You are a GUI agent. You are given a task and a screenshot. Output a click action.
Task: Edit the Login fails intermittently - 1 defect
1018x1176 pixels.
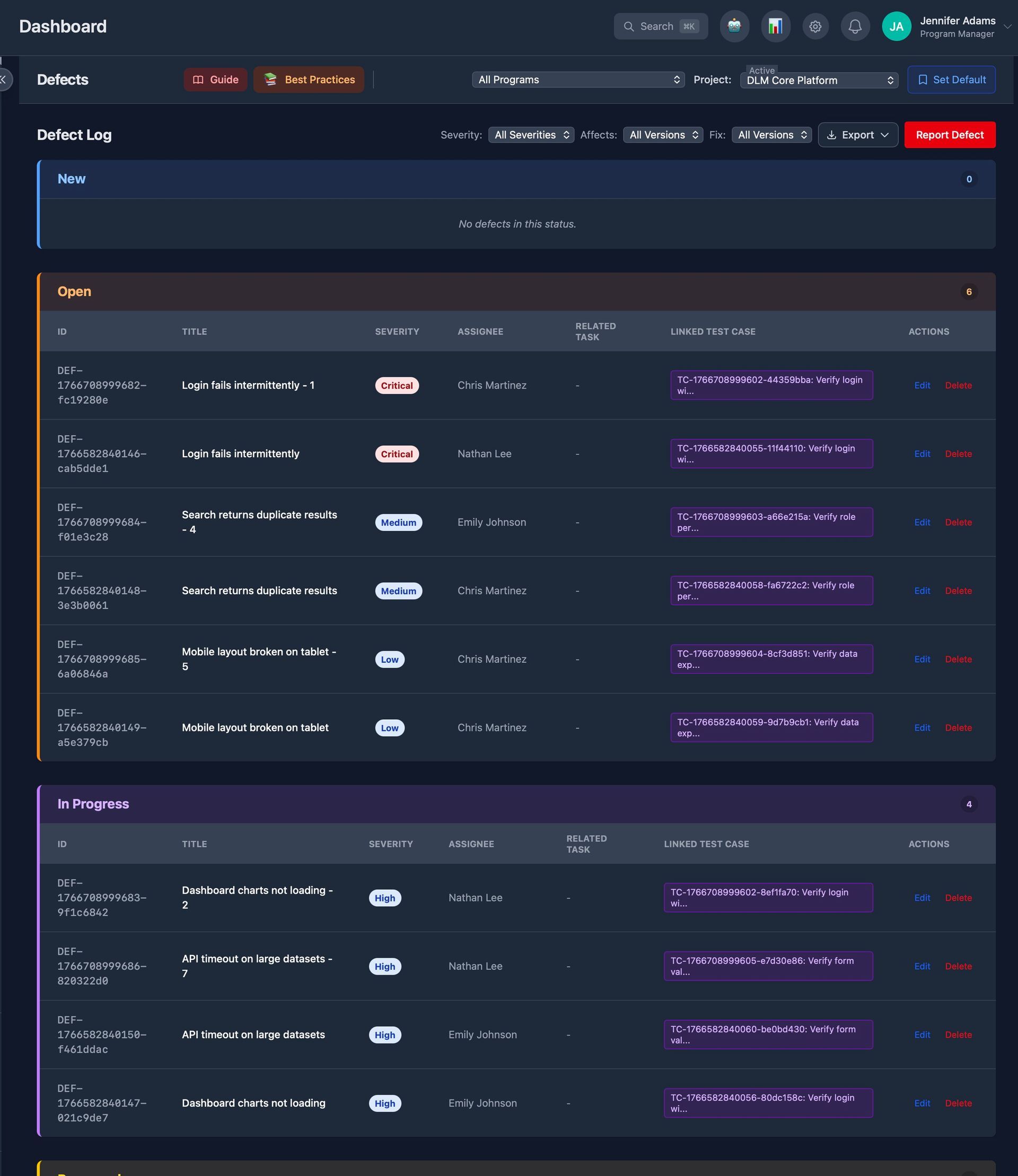922,385
